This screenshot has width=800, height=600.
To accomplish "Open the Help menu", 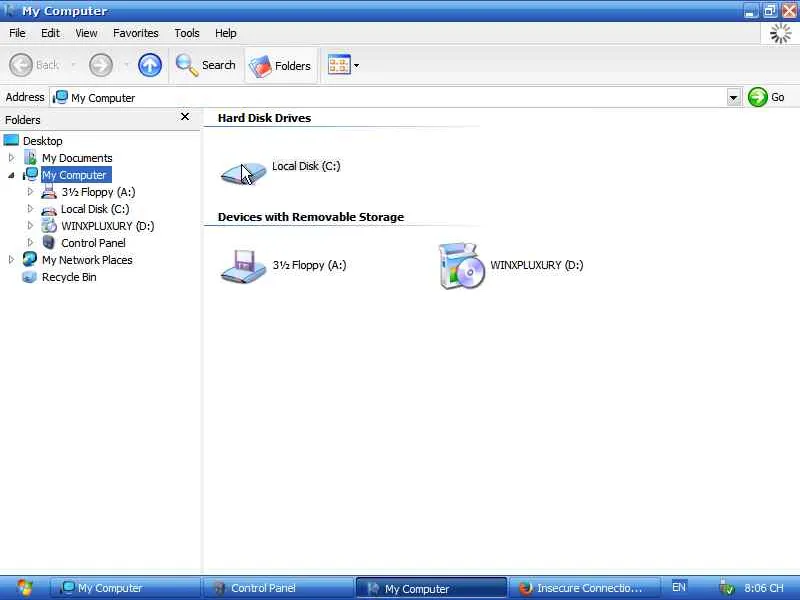I will click(x=226, y=33).
